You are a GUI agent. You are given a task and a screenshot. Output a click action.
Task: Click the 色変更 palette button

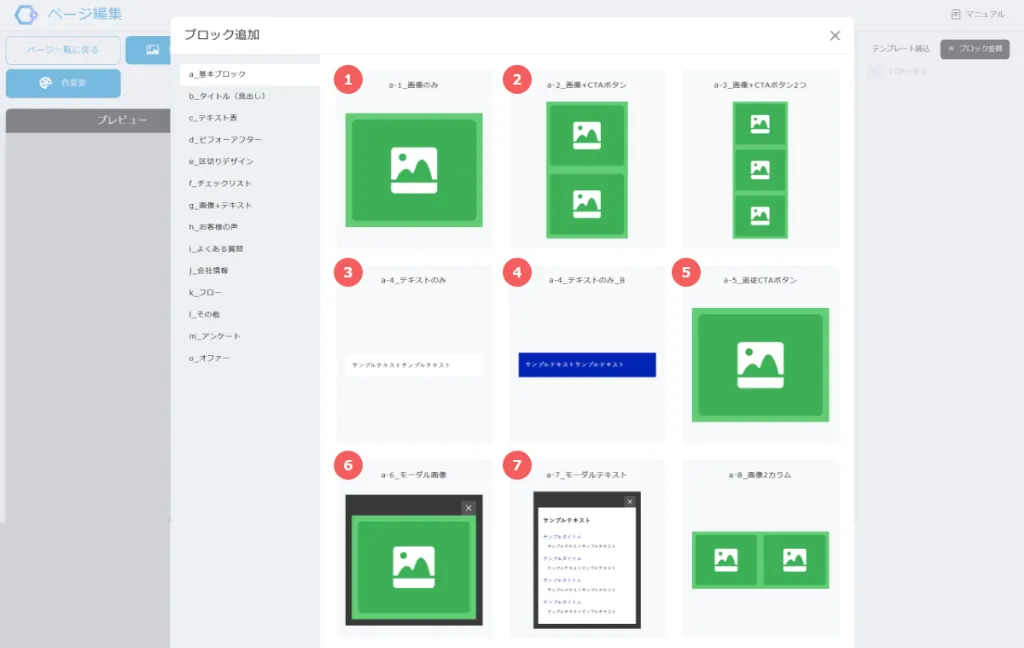click(x=63, y=83)
